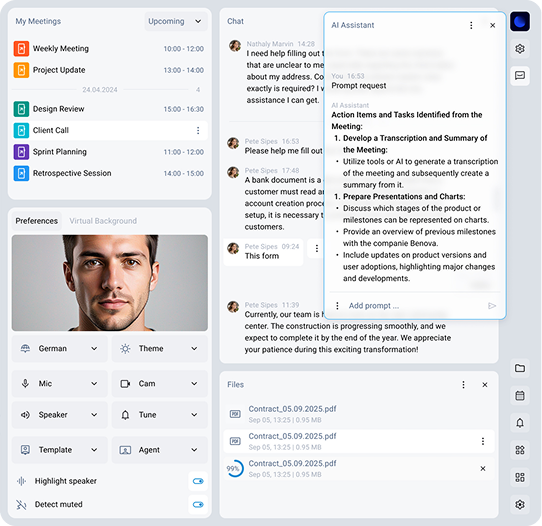
Task: Select the Client Call meeting row
Action: 110,130
